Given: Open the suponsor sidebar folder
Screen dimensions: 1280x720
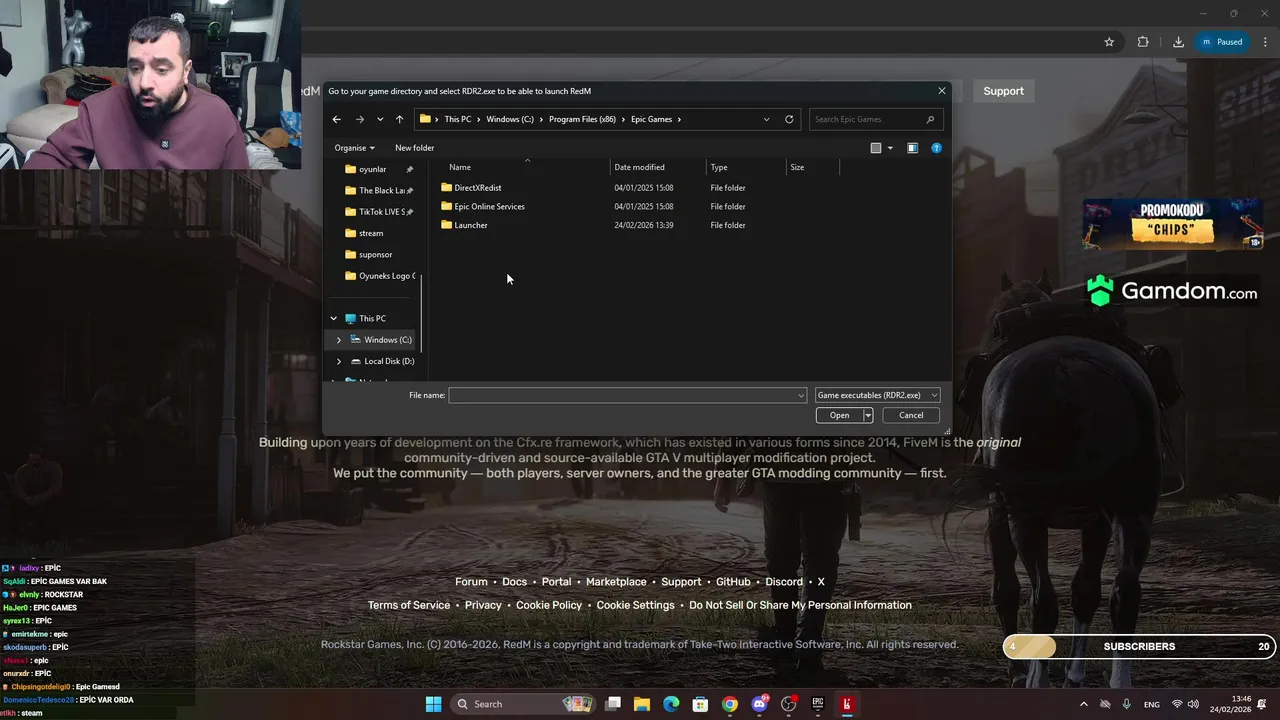Looking at the screenshot, I should point(375,254).
